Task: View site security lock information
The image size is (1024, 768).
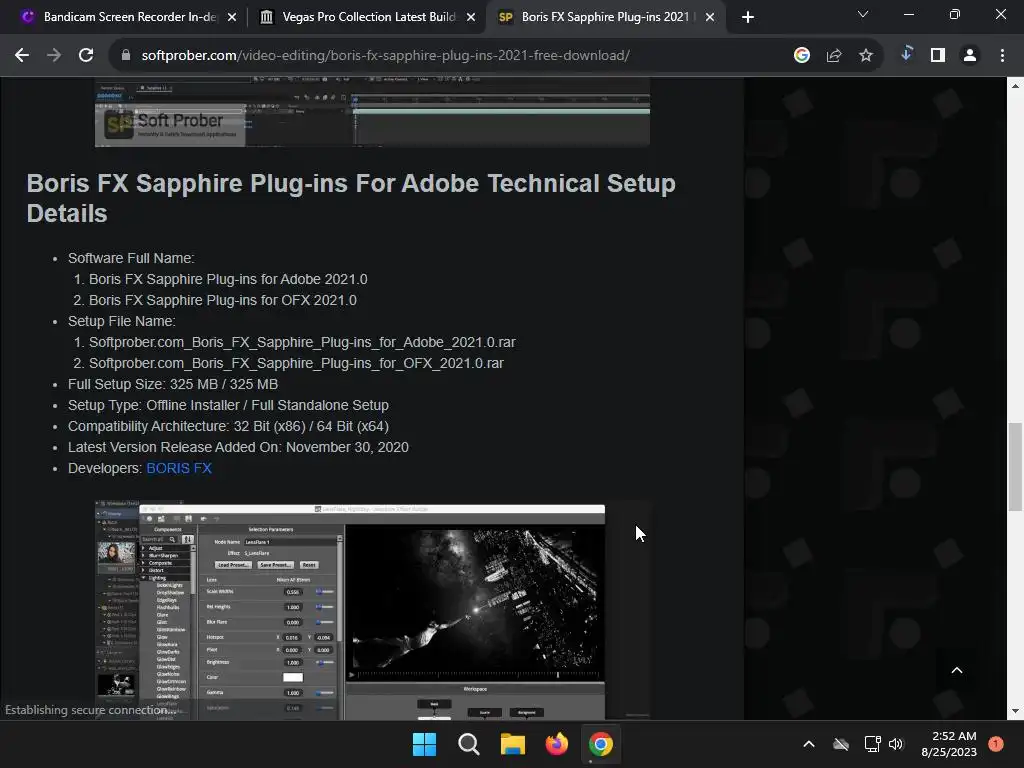Action: click(x=126, y=56)
